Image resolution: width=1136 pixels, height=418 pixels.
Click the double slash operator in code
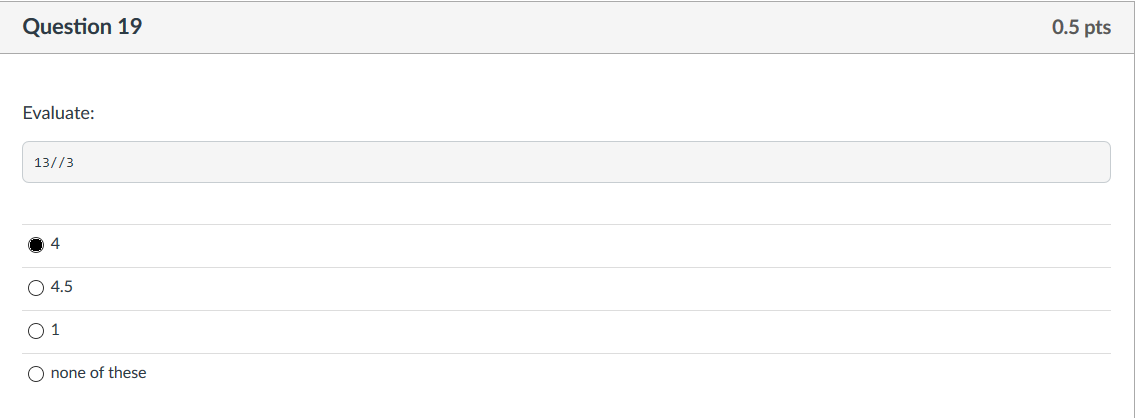click(58, 162)
